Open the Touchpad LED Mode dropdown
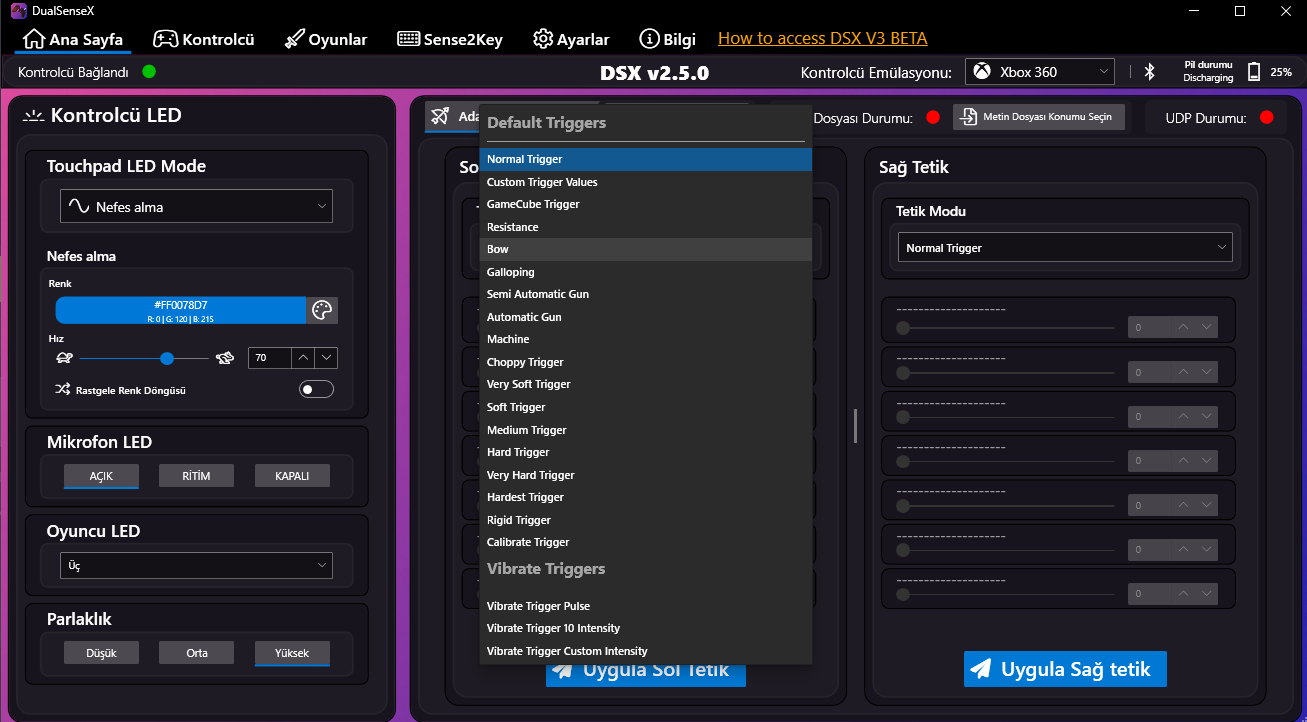The image size is (1307, 722). tap(196, 207)
